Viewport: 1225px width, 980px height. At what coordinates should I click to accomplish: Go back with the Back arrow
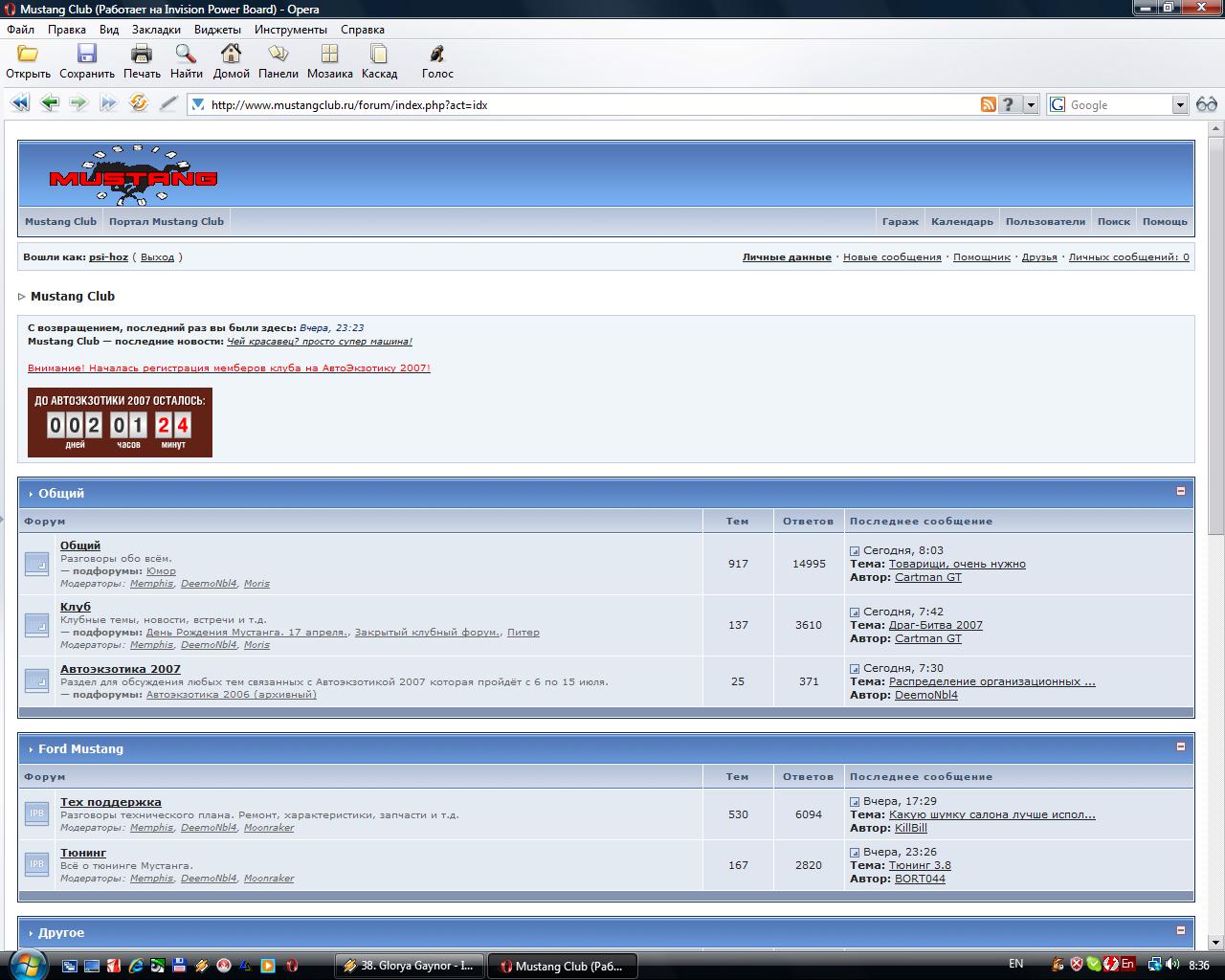pyautogui.click(x=50, y=103)
